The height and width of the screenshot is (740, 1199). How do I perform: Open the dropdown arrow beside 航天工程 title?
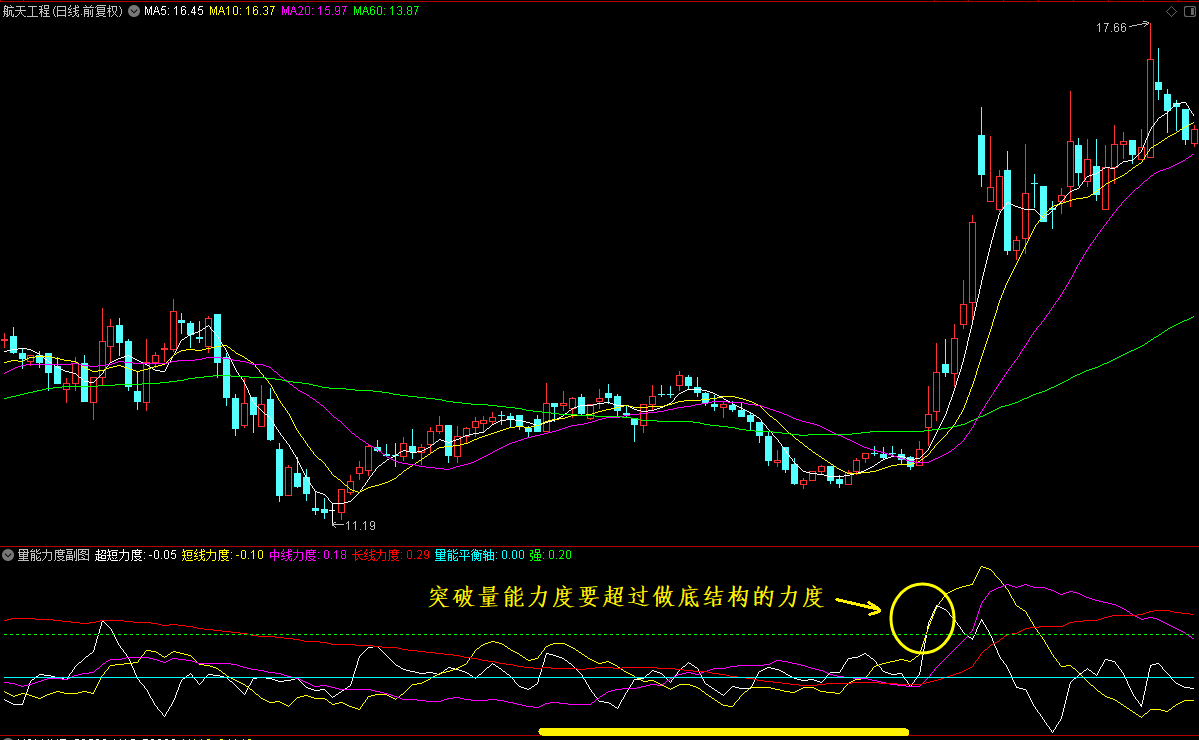[134, 11]
